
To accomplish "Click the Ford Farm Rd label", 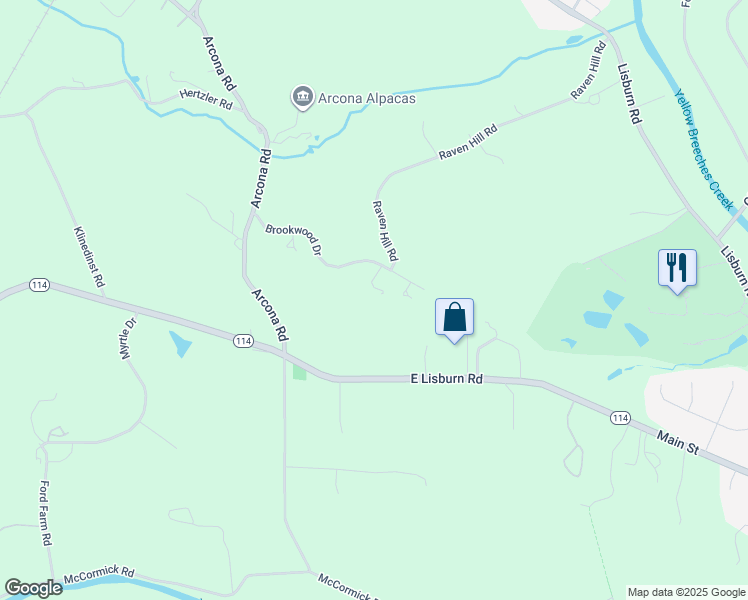I will coord(45,513).
